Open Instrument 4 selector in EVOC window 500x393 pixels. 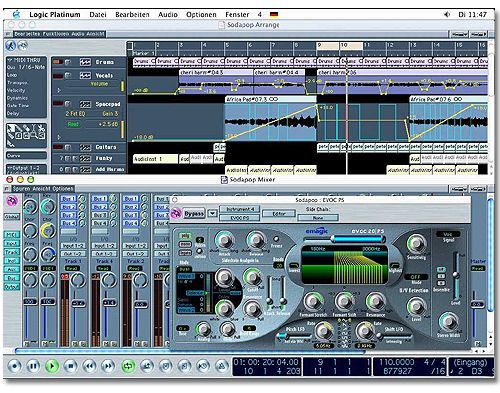pyautogui.click(x=240, y=209)
